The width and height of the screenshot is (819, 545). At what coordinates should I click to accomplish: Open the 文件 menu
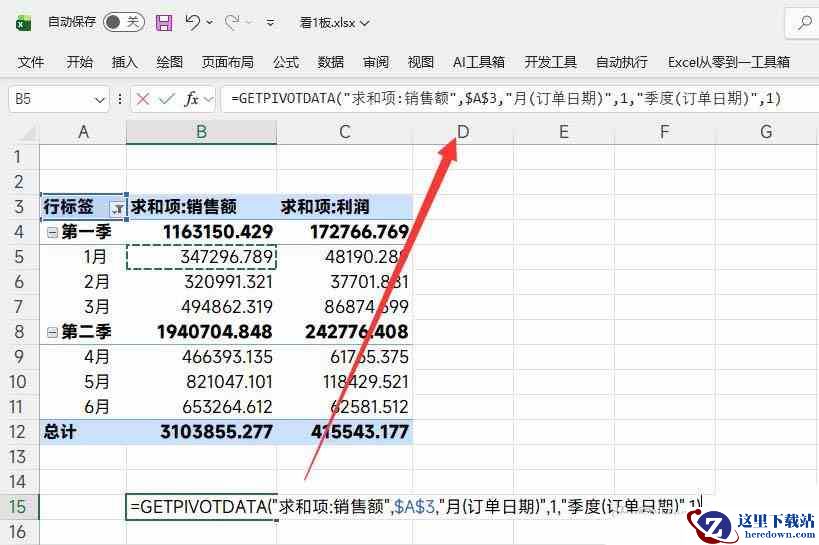coord(31,62)
